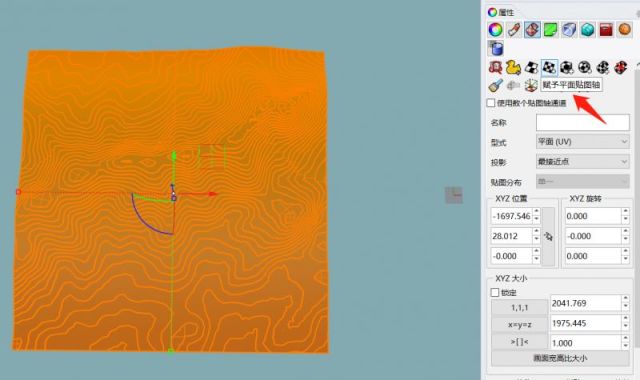Open the UV editor cube icon
The height and width of the screenshot is (380, 640).
[531, 85]
